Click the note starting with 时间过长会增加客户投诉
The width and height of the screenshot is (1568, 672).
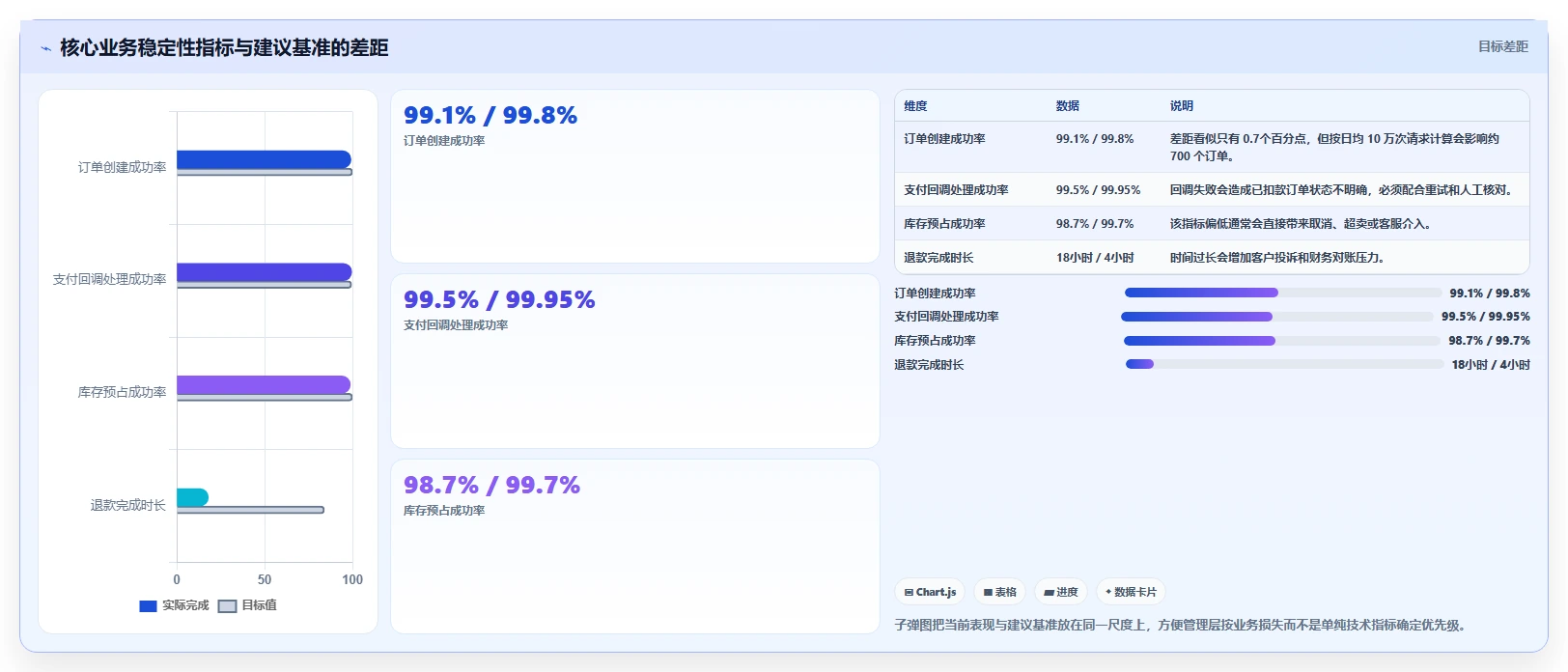point(1278,258)
